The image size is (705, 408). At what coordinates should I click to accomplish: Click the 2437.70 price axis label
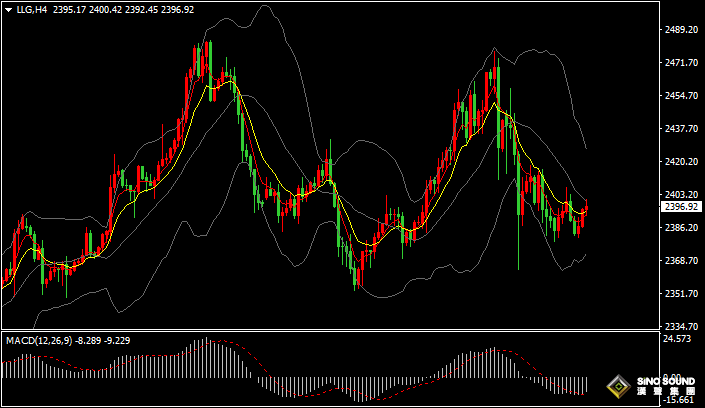tap(680, 129)
